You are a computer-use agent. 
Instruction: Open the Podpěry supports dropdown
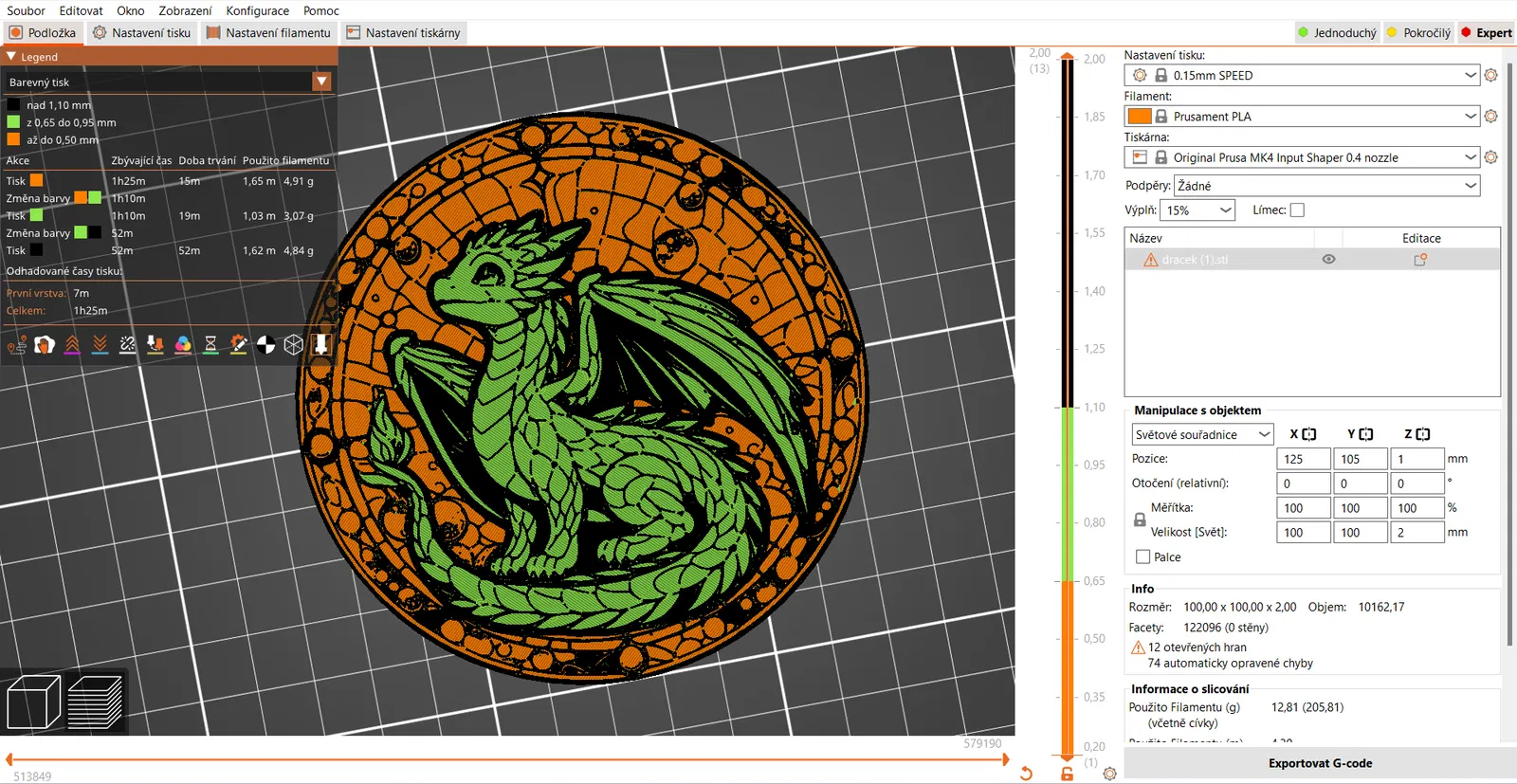click(x=1327, y=186)
